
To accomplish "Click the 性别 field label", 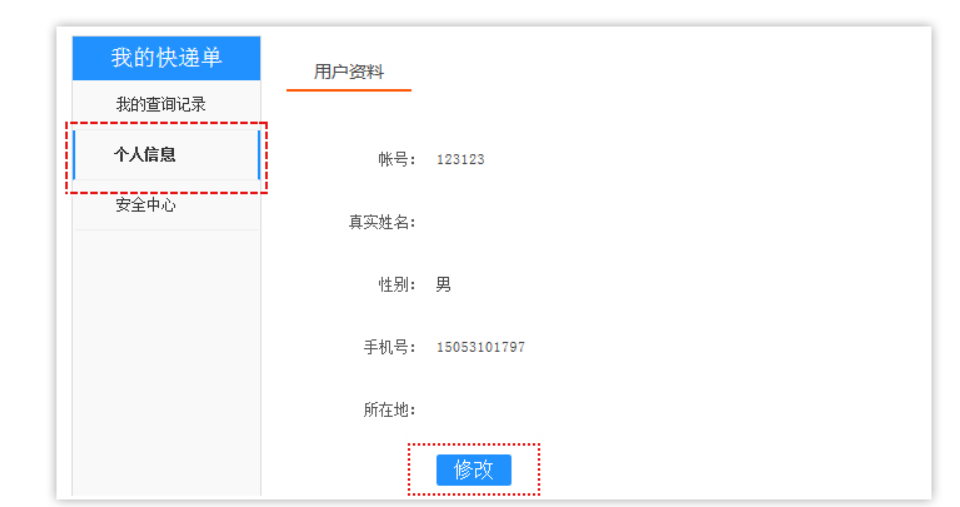I will click(x=396, y=285).
